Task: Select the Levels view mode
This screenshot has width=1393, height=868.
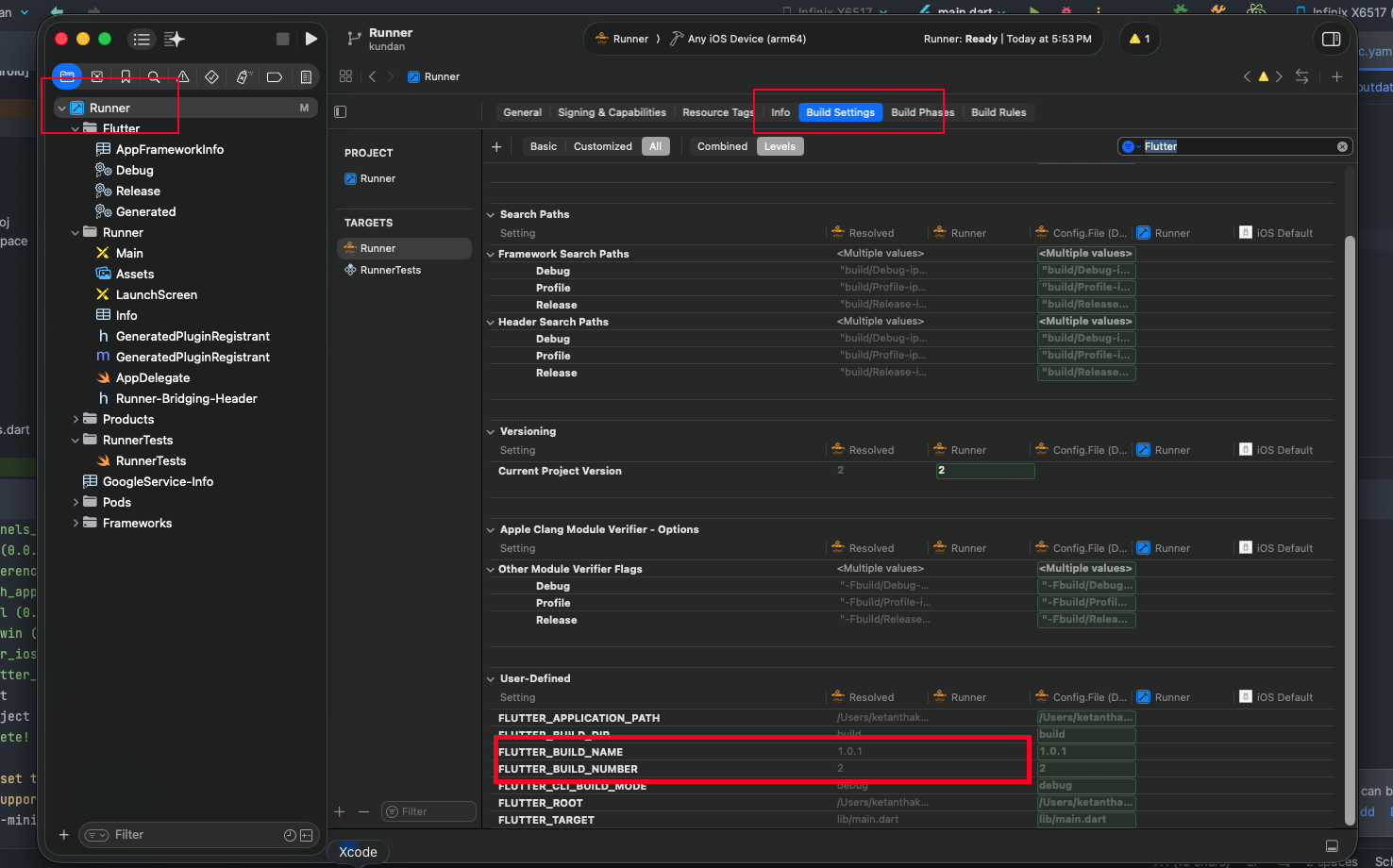Action: pyautogui.click(x=780, y=146)
